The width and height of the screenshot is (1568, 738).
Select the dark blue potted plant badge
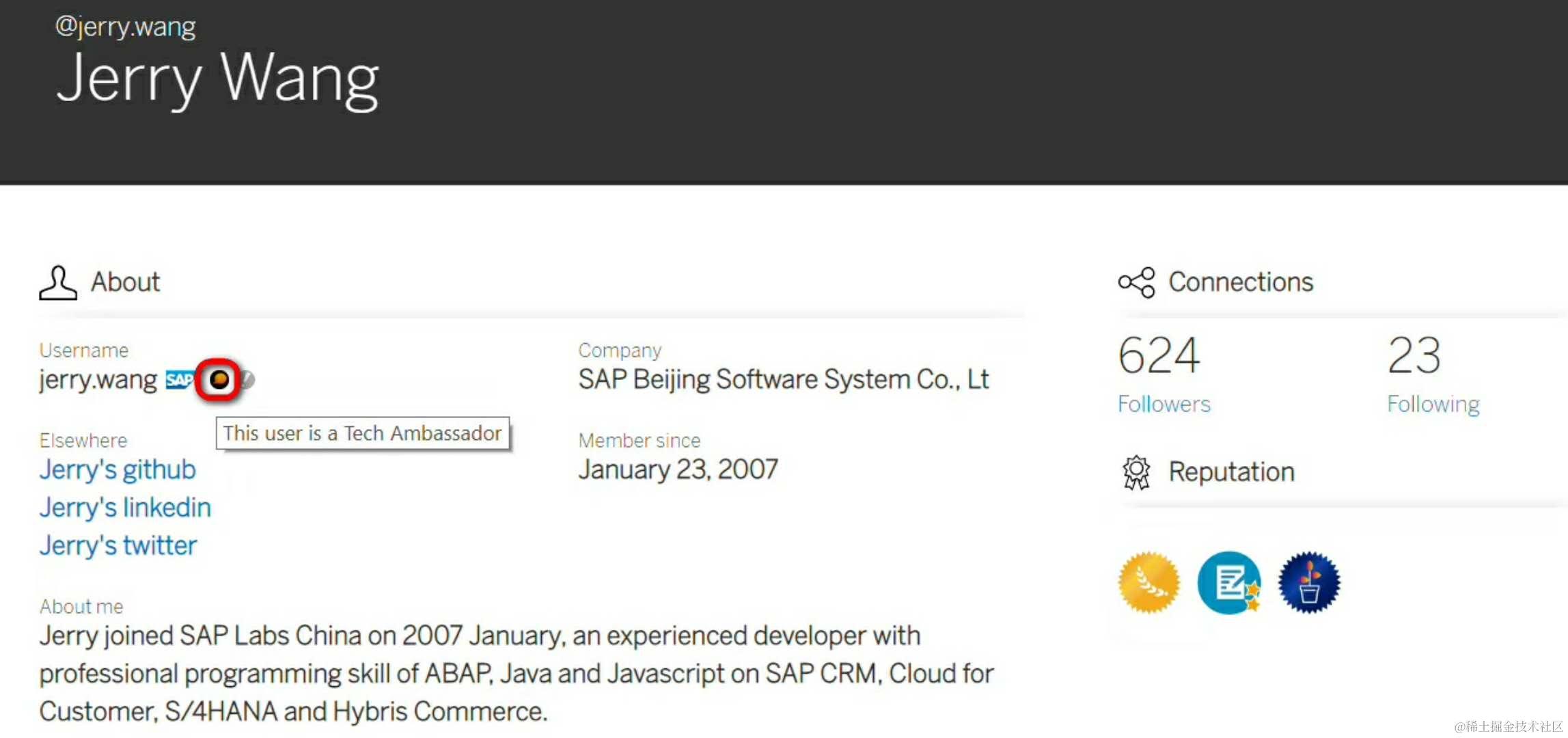pyautogui.click(x=1309, y=582)
